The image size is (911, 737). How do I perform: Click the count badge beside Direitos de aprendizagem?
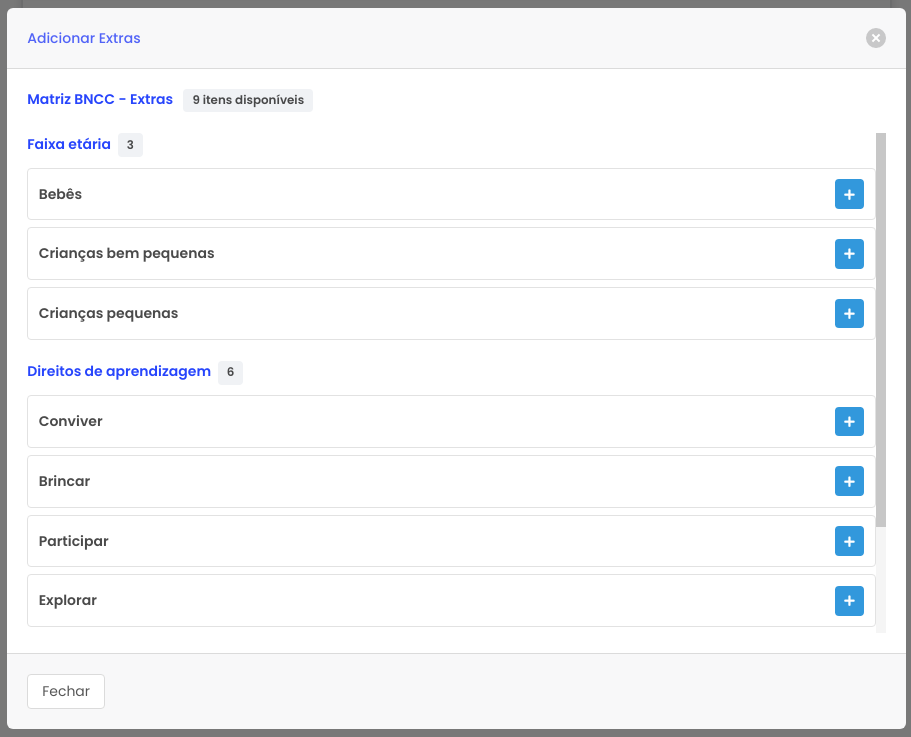[x=230, y=372]
